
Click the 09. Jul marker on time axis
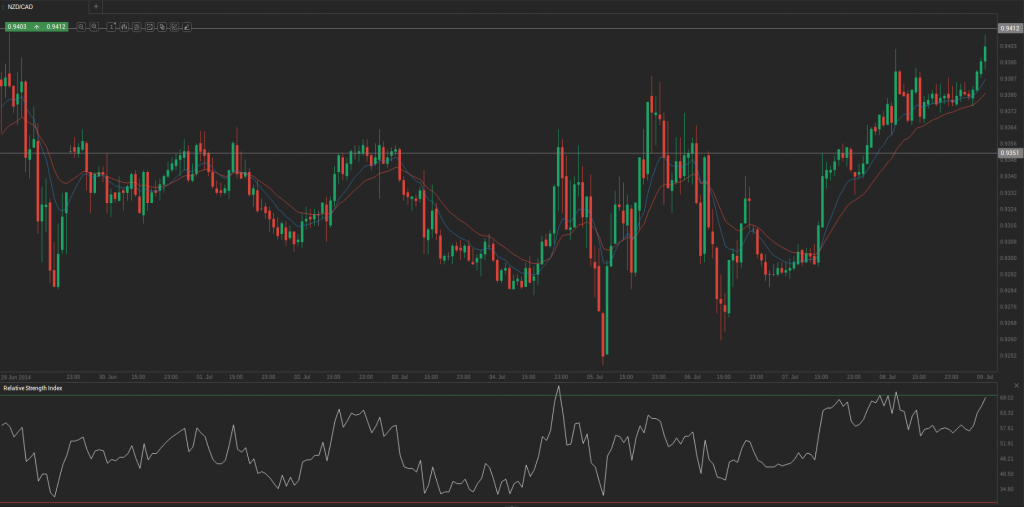tap(984, 377)
